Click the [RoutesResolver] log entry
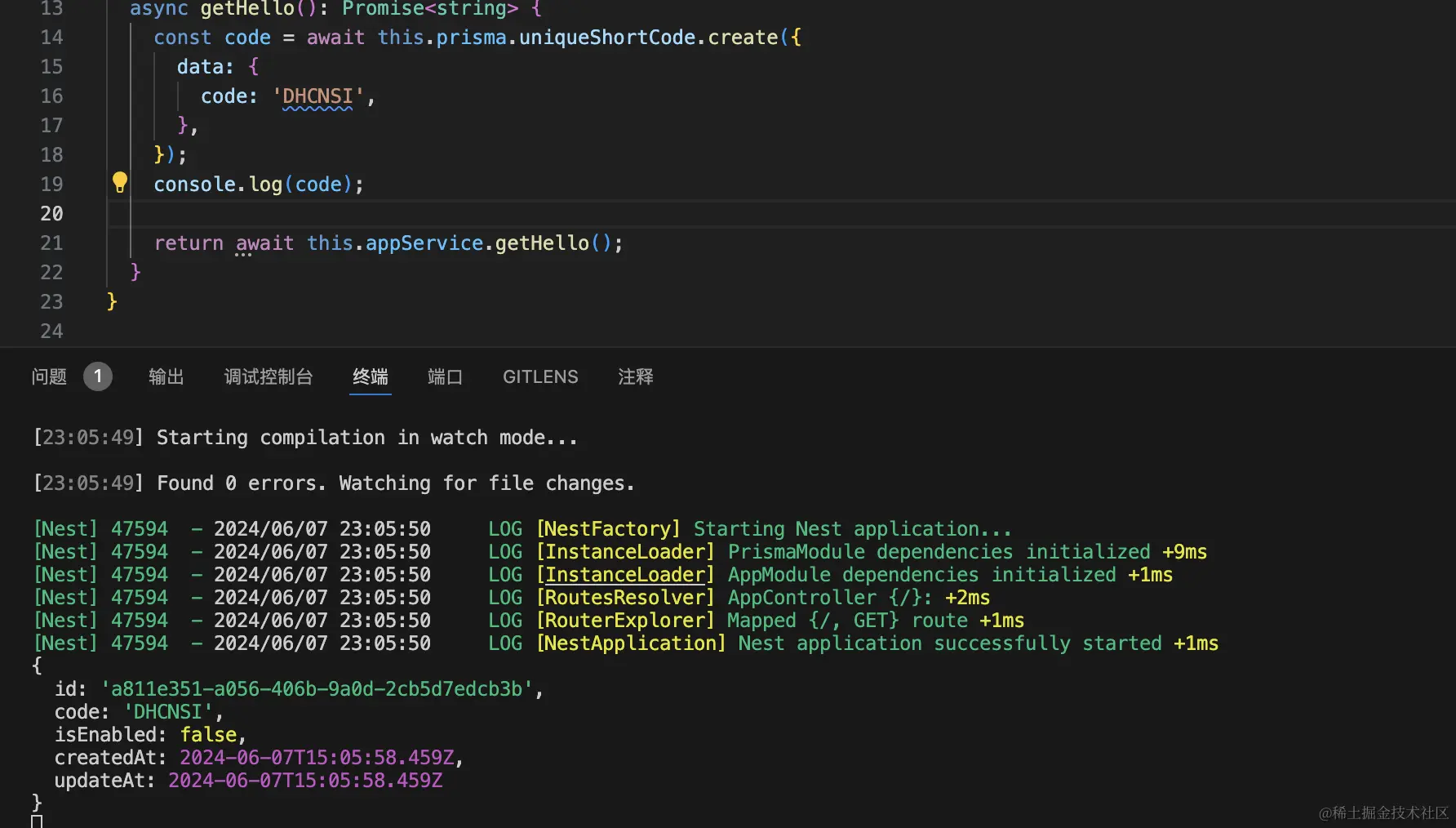The width and height of the screenshot is (1456, 828). pyautogui.click(x=625, y=598)
